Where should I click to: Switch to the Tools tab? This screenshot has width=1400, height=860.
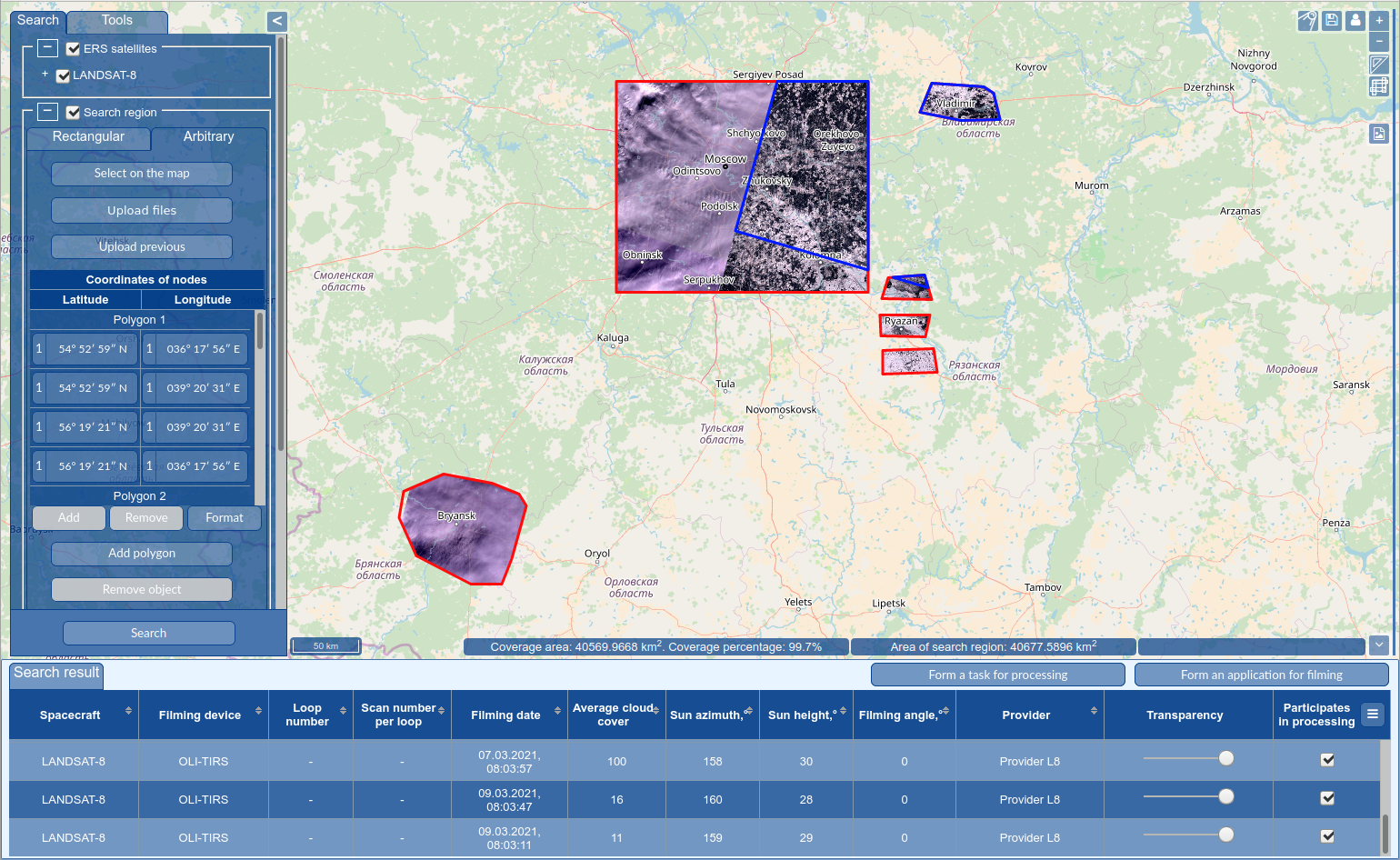tap(117, 21)
